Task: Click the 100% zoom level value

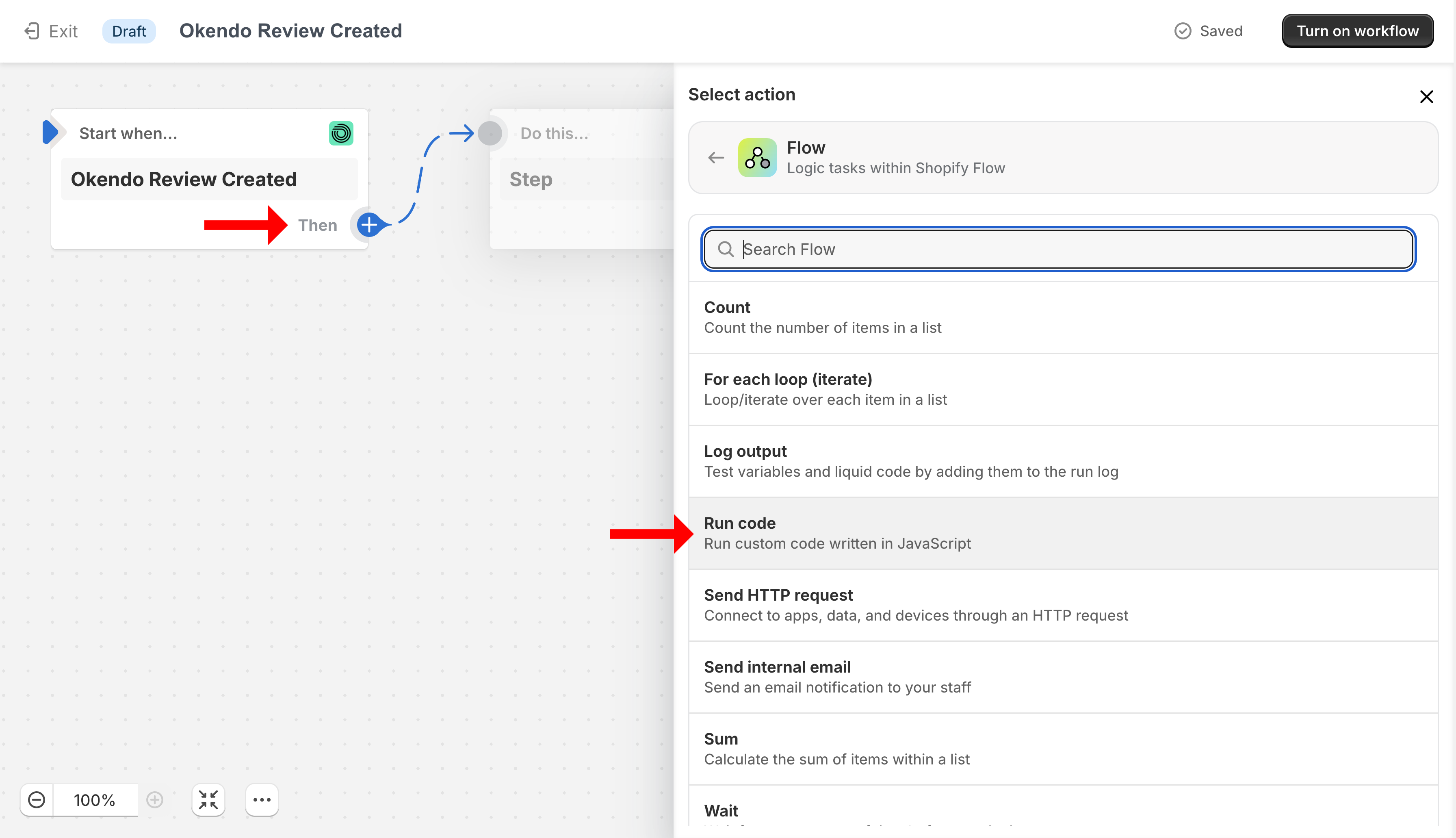Action: pos(94,800)
